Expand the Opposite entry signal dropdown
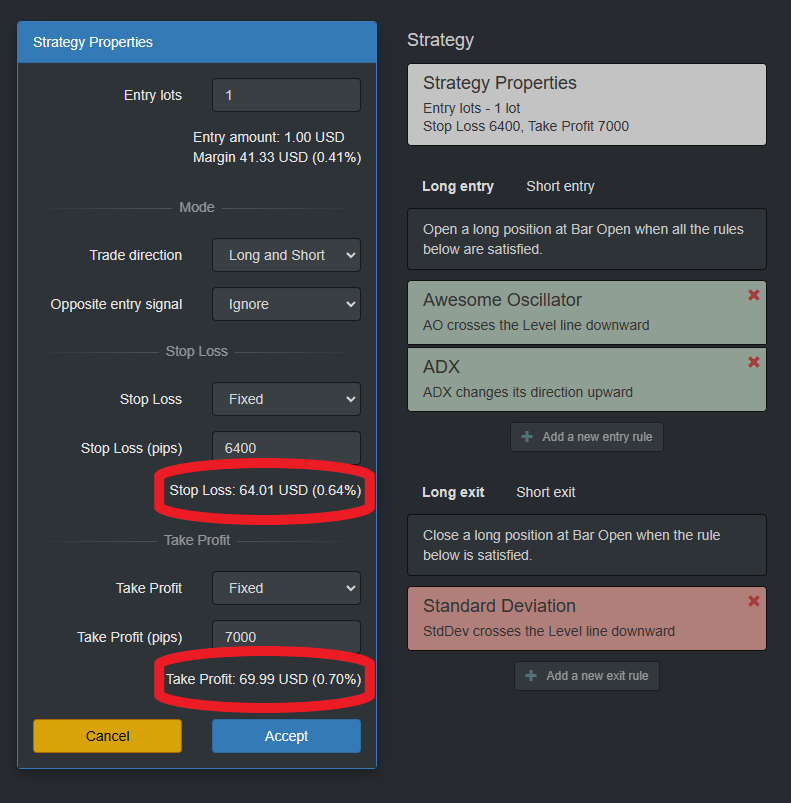Screen dimensions: 791x803 [x=286, y=304]
